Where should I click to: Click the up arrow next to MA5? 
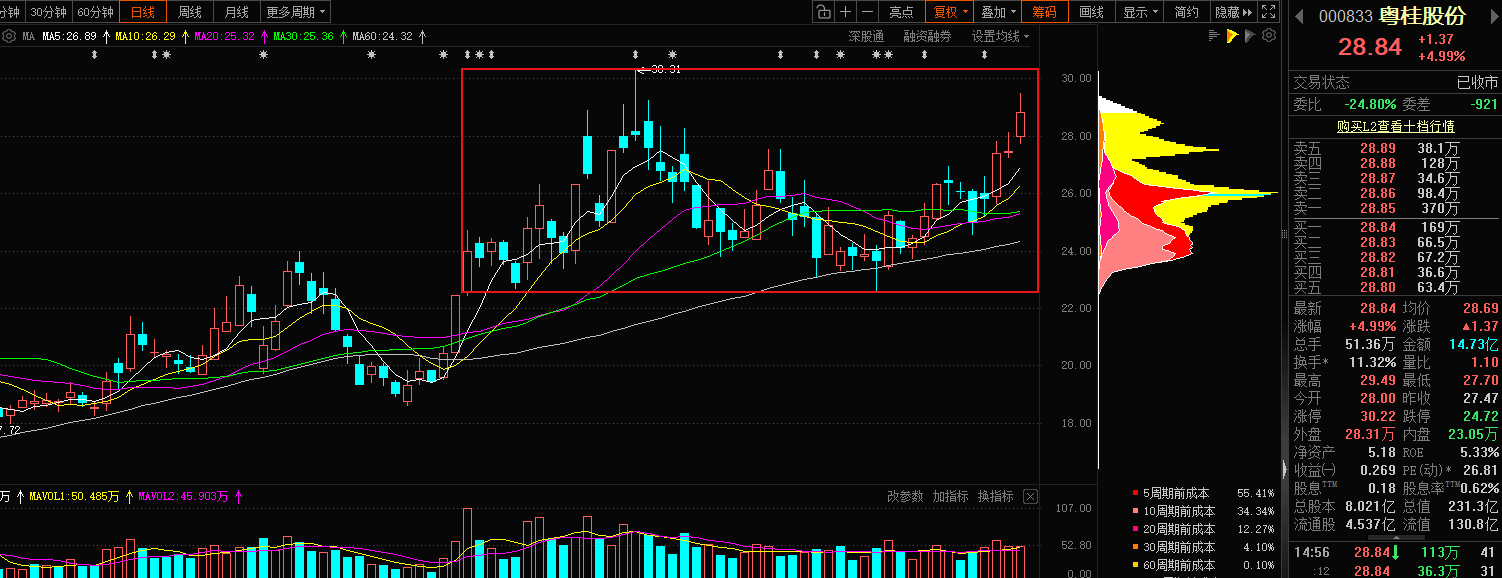106,36
